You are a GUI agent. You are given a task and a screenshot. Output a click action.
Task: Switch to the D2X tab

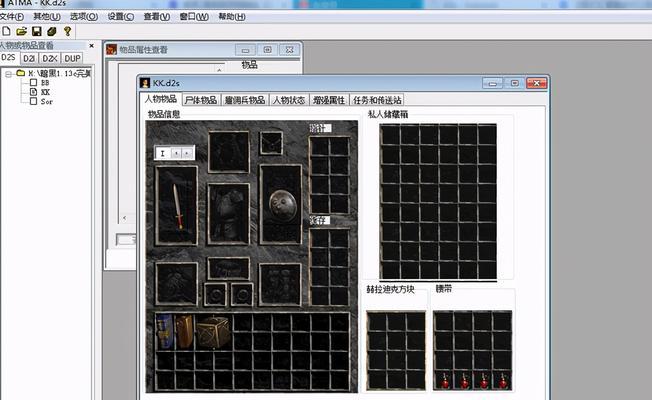(x=50, y=58)
